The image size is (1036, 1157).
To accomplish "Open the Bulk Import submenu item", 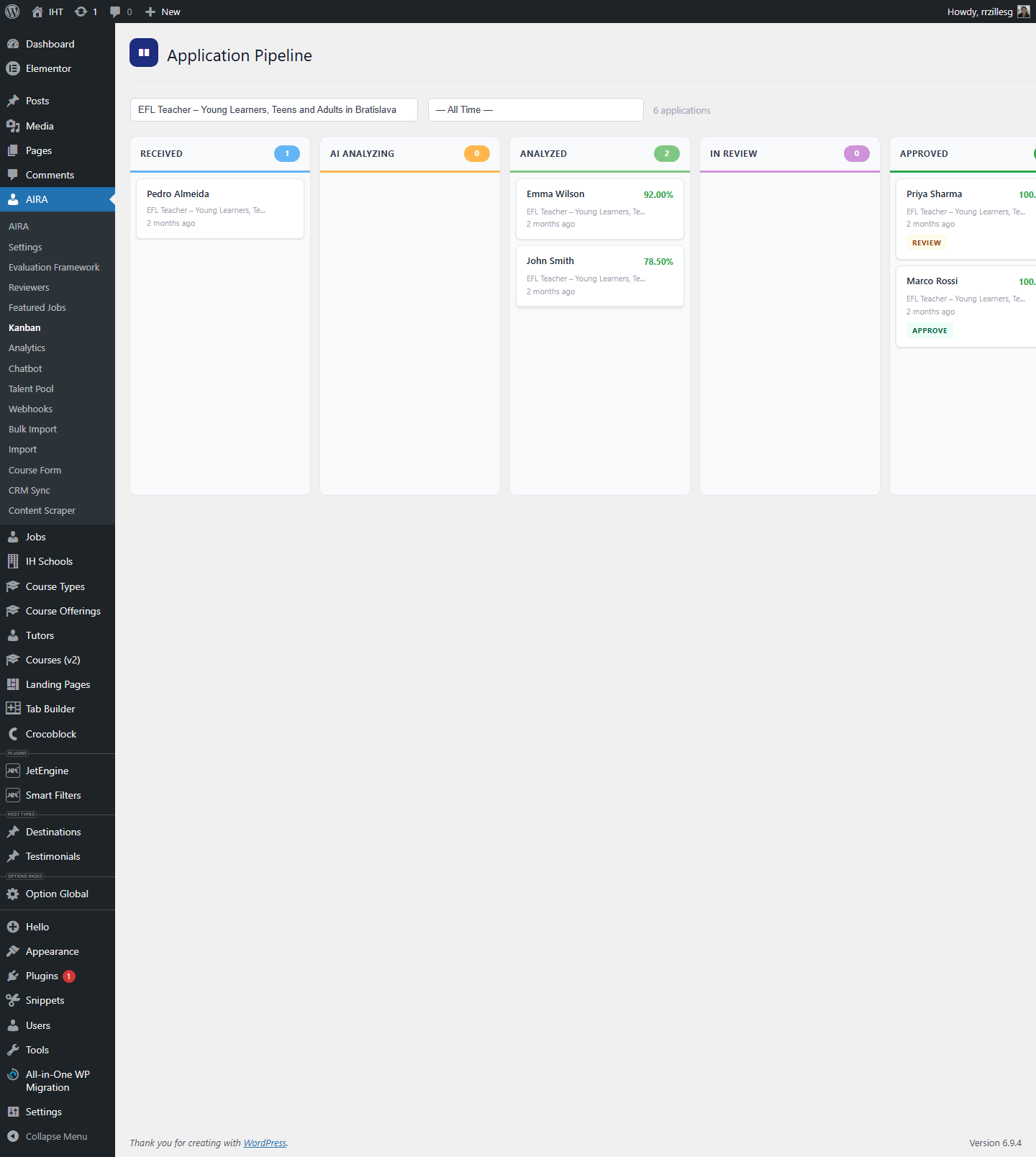I will coord(32,429).
